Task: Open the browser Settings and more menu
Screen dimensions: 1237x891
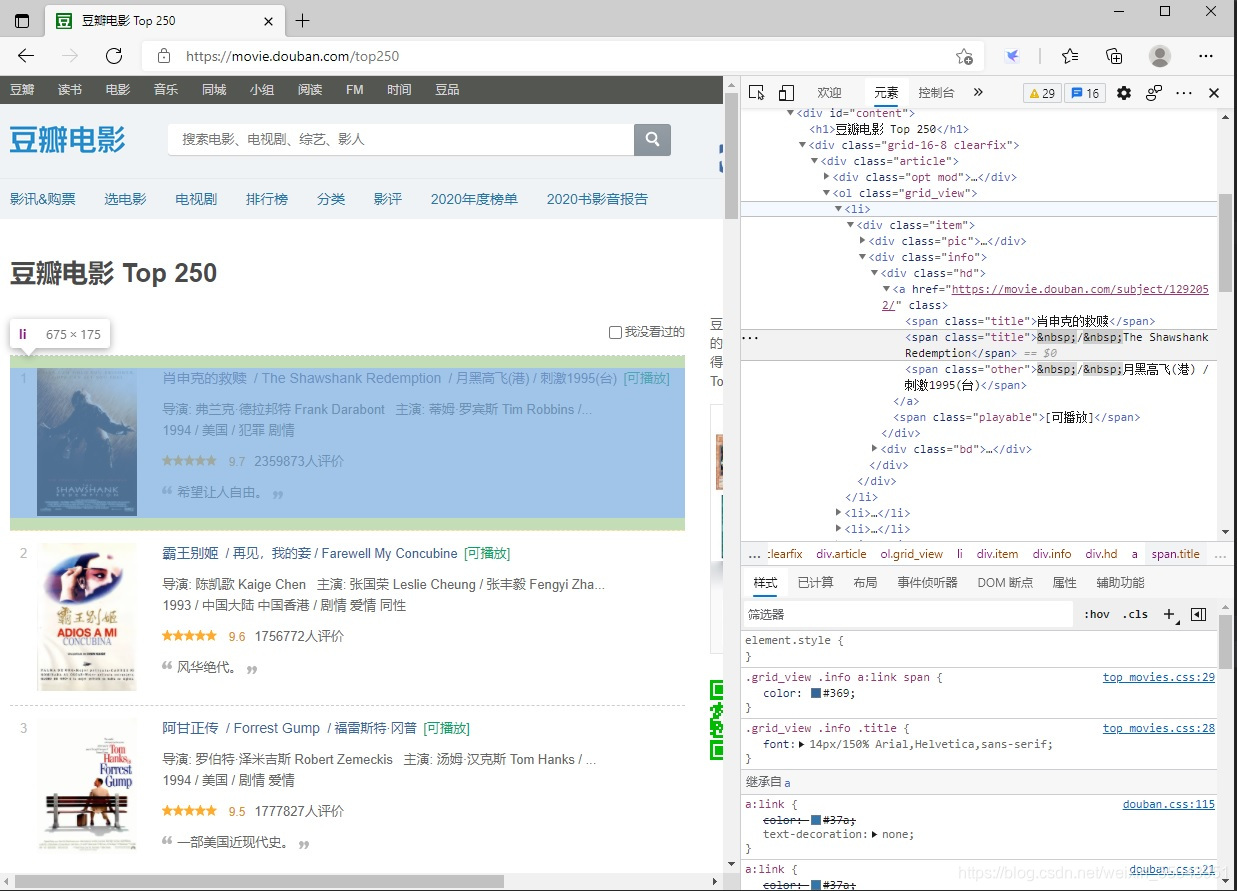Action: [1206, 56]
